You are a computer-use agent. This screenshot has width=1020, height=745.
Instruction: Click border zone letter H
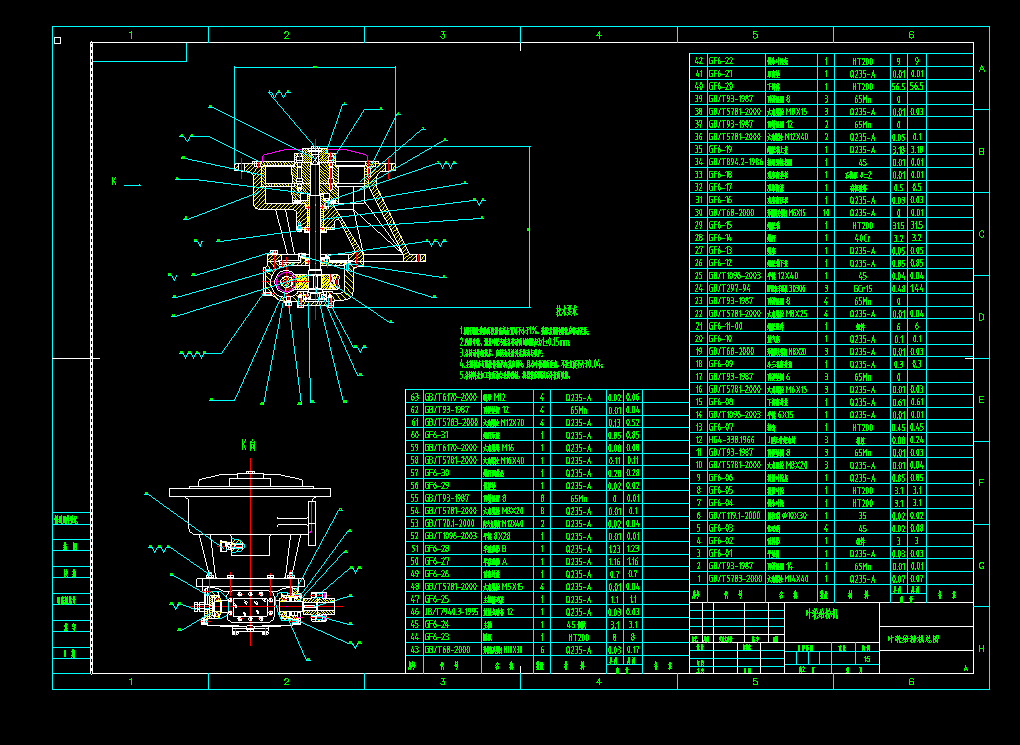pos(982,649)
